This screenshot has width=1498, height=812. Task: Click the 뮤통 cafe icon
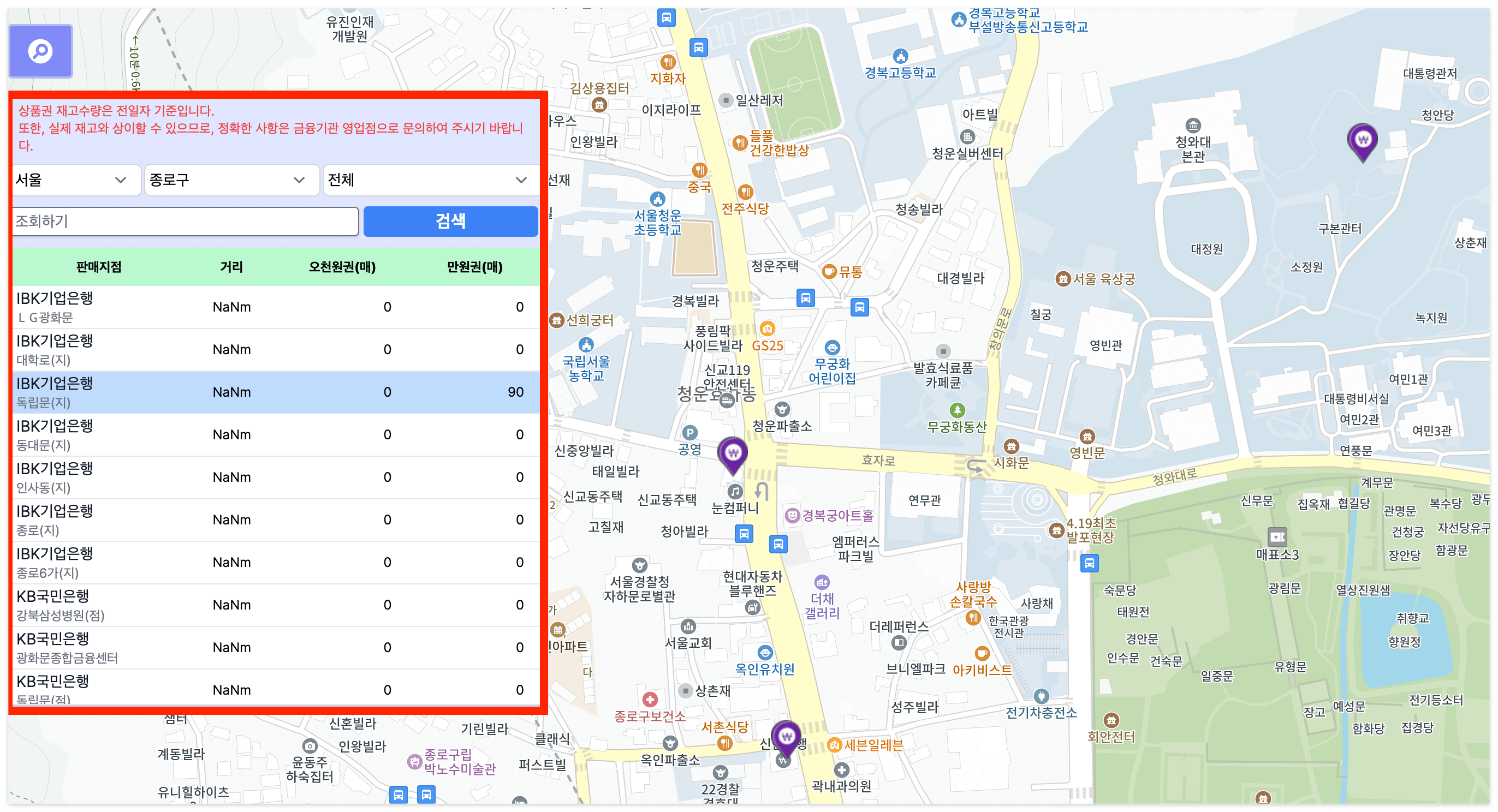click(829, 271)
